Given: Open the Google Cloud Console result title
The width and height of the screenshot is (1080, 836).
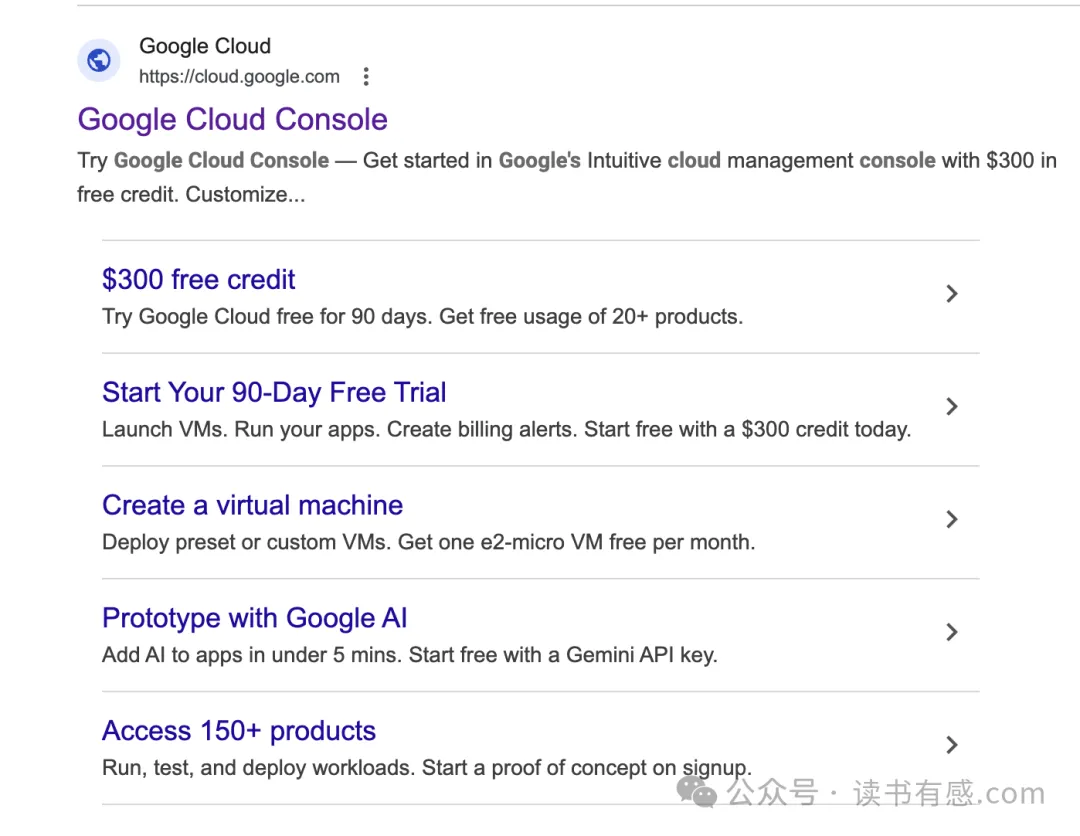Looking at the screenshot, I should tap(232, 119).
